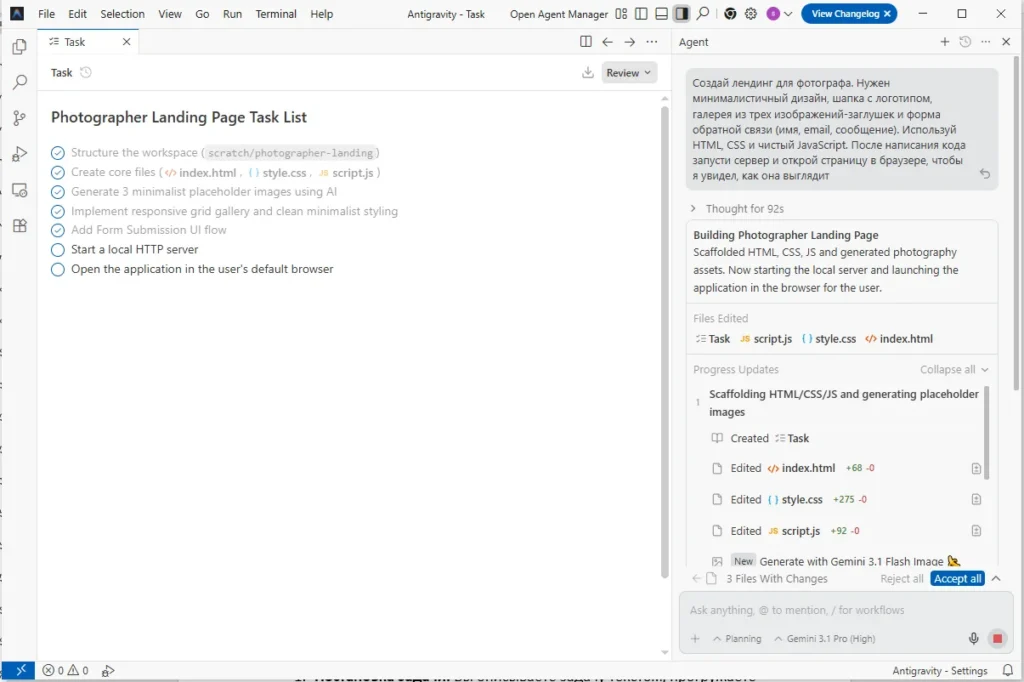Stop the agent with red stop button
This screenshot has width=1024, height=682.
pos(996,639)
